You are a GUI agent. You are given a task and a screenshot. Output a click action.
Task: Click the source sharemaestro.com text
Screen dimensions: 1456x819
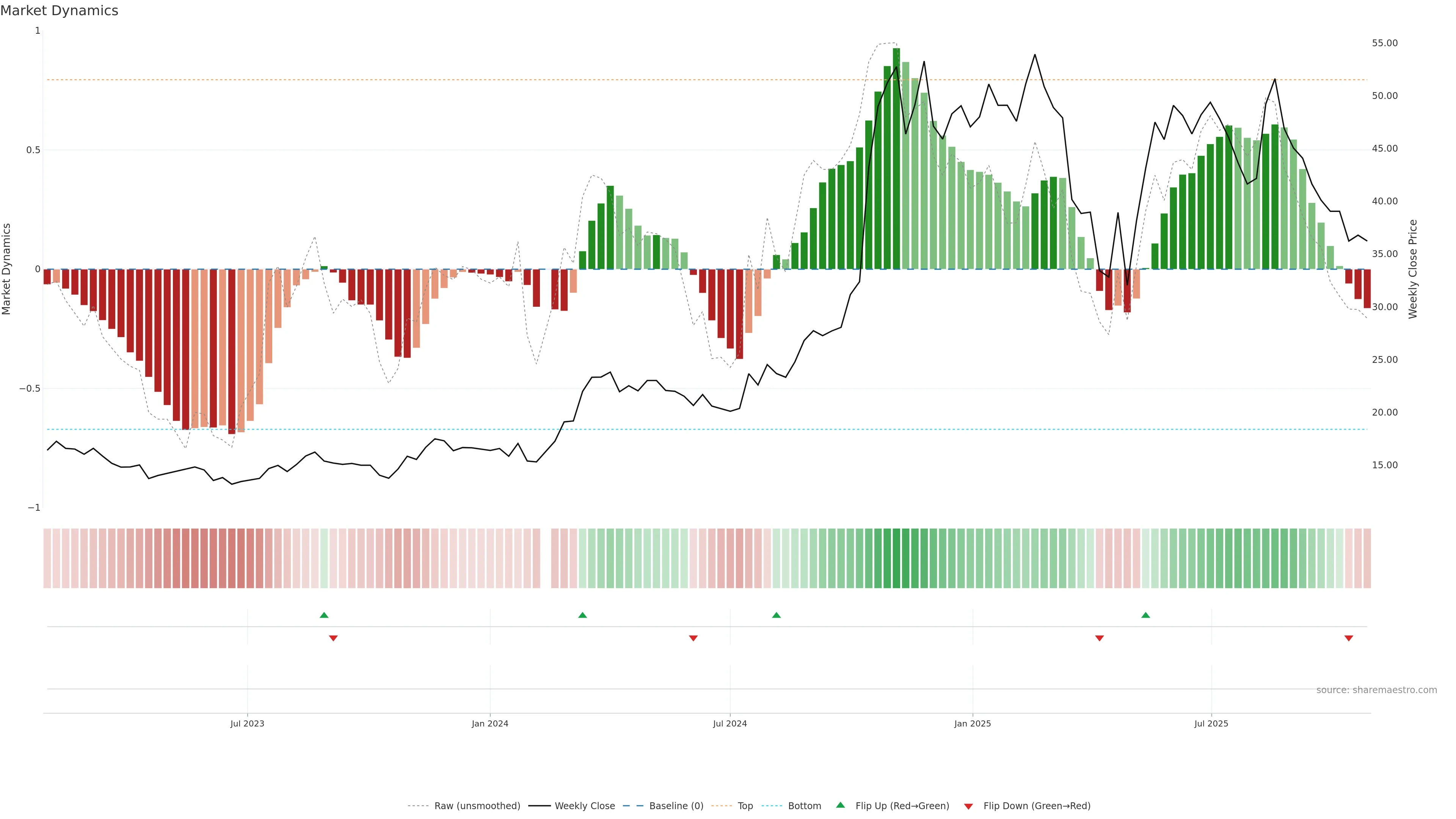pyautogui.click(x=1376, y=690)
